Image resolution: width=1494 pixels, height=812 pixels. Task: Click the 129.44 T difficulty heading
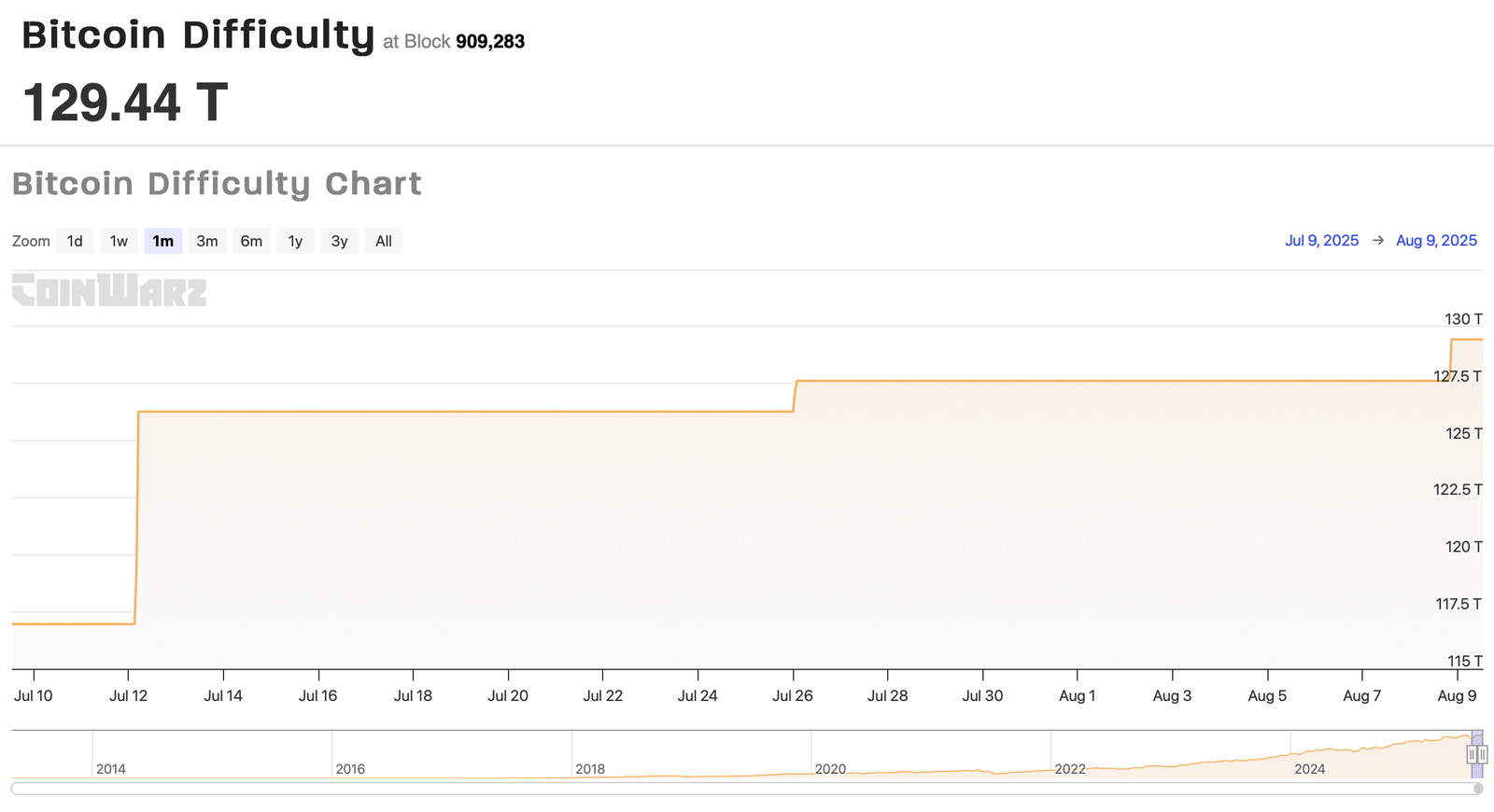pyautogui.click(x=122, y=103)
